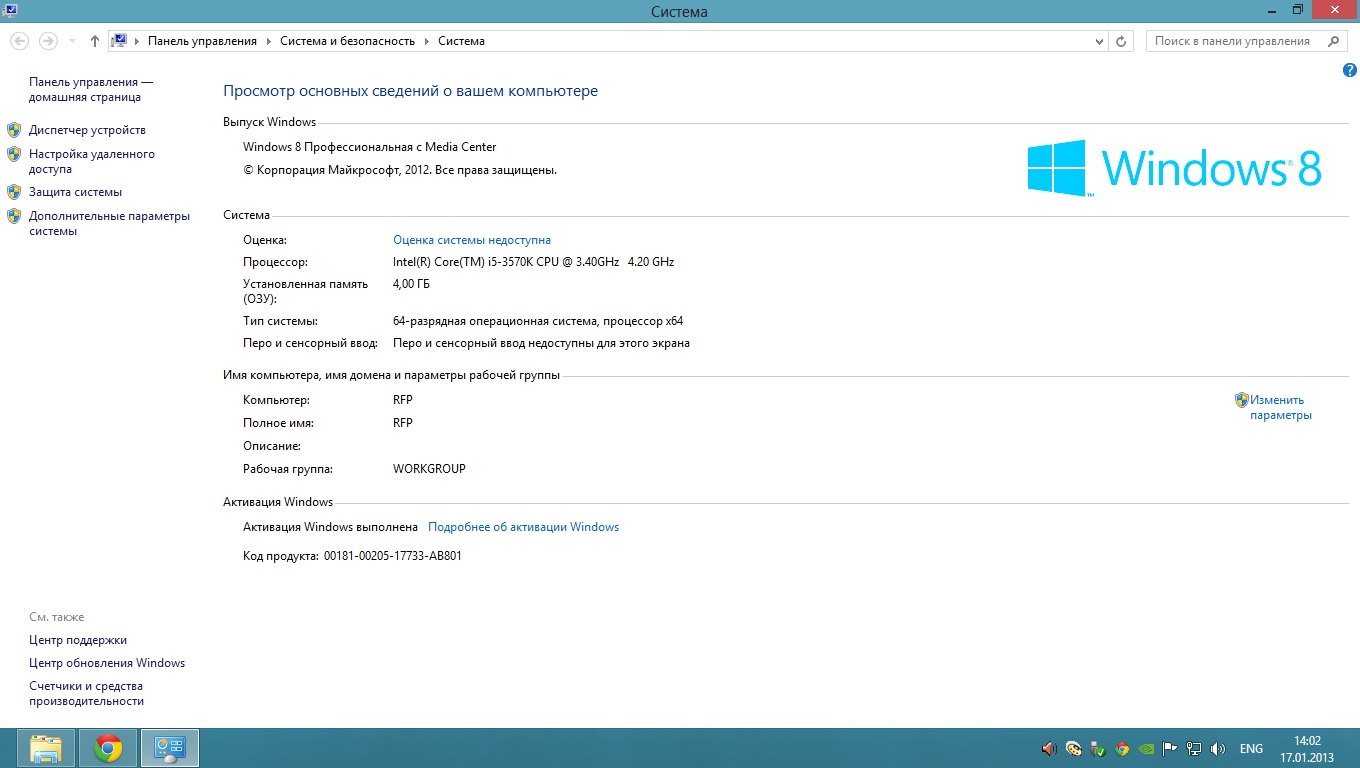The image size is (1360, 768).
Task: Select Панель управления in the breadcrumb
Action: coord(202,41)
